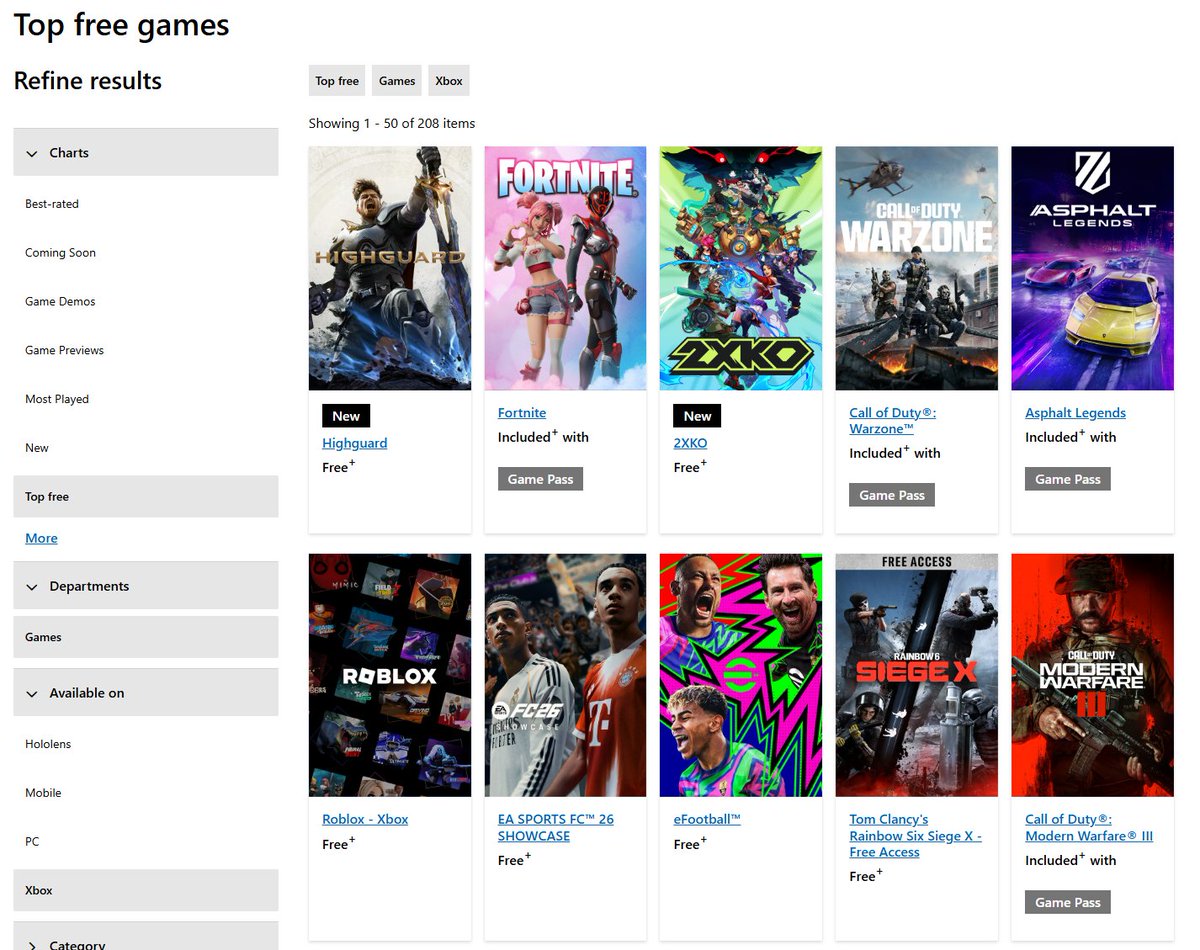Remove the Xbox filter chip
1200x950 pixels.
(x=449, y=81)
